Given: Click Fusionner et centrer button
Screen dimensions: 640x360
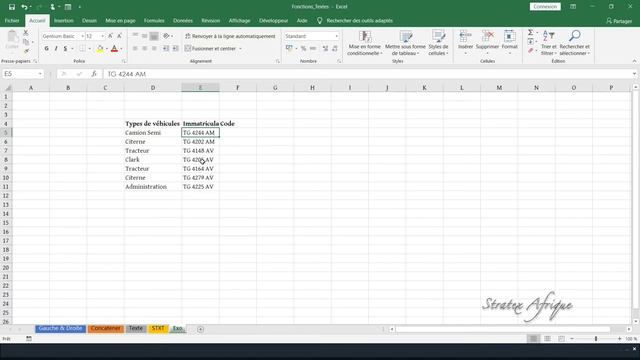Looking at the screenshot, I should tap(211, 49).
